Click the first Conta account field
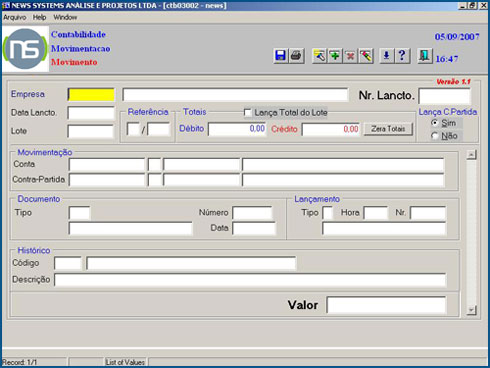The image size is (490, 368). 107,165
